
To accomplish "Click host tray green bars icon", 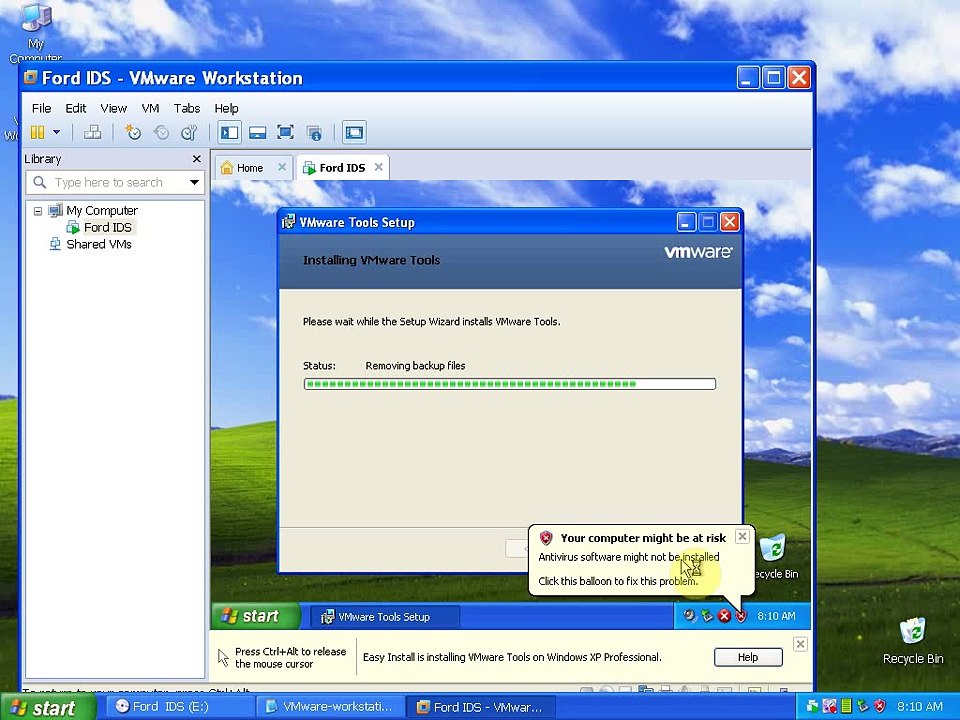I will point(846,706).
